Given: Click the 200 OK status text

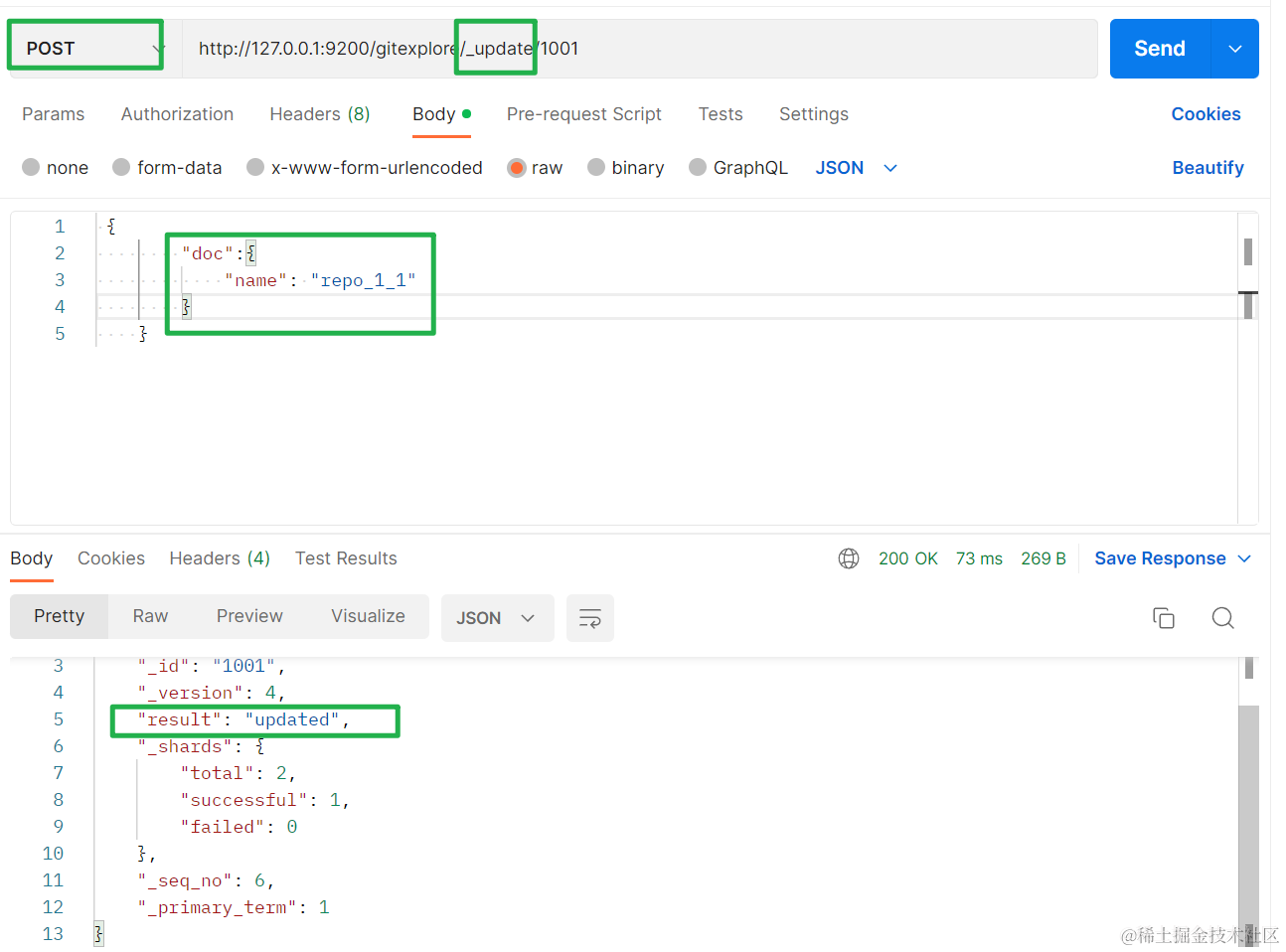Looking at the screenshot, I should tap(908, 558).
